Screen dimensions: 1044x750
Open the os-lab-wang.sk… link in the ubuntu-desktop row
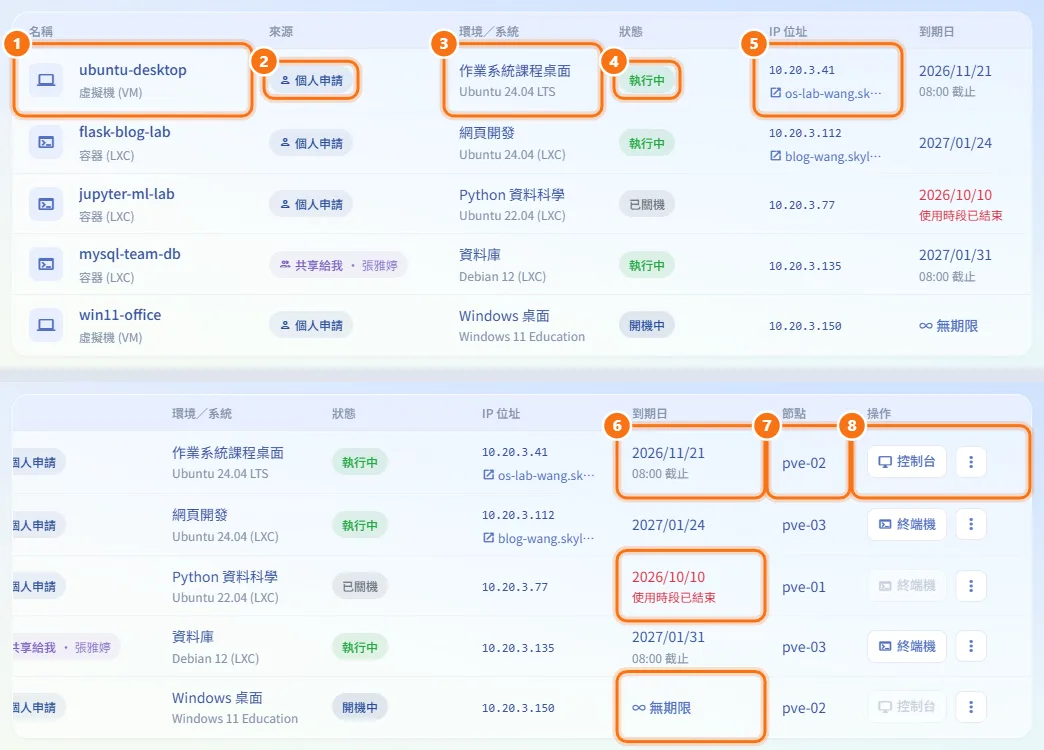coord(826,93)
